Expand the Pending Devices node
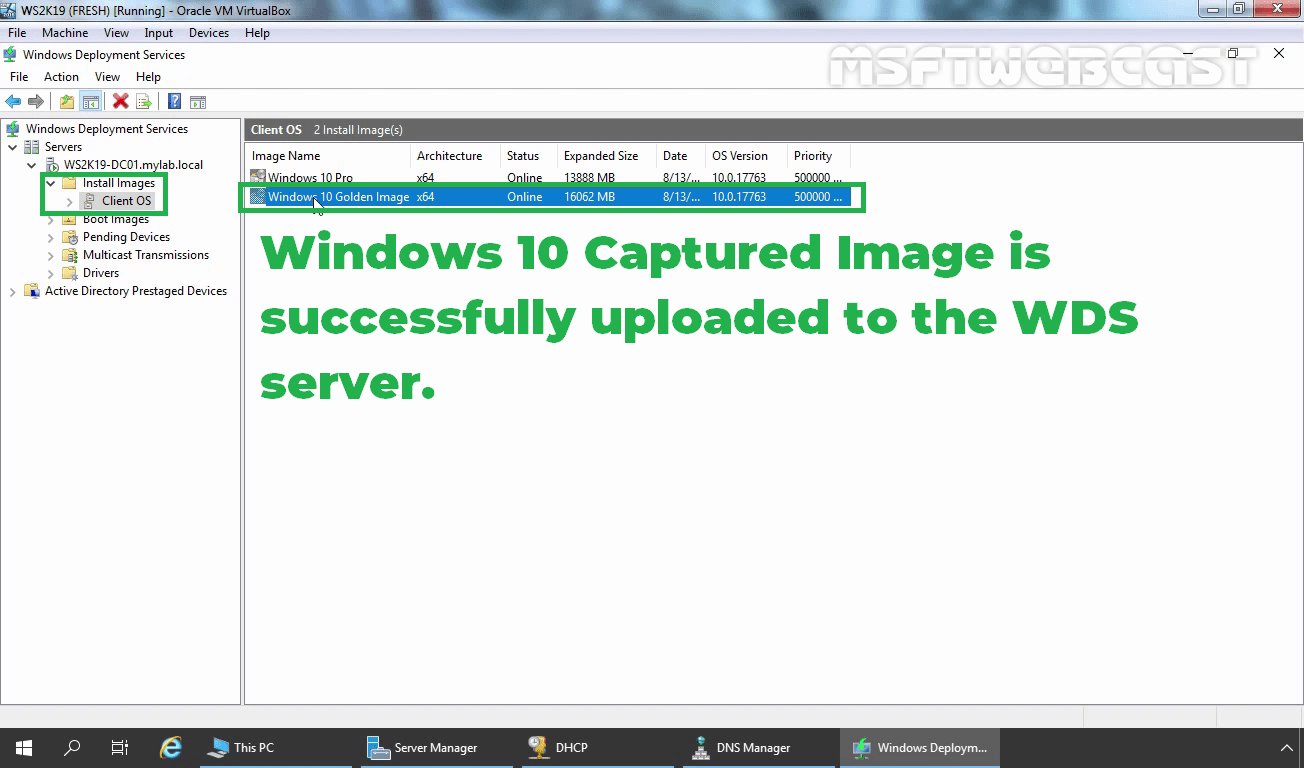This screenshot has height=768, width=1304. coord(51,237)
